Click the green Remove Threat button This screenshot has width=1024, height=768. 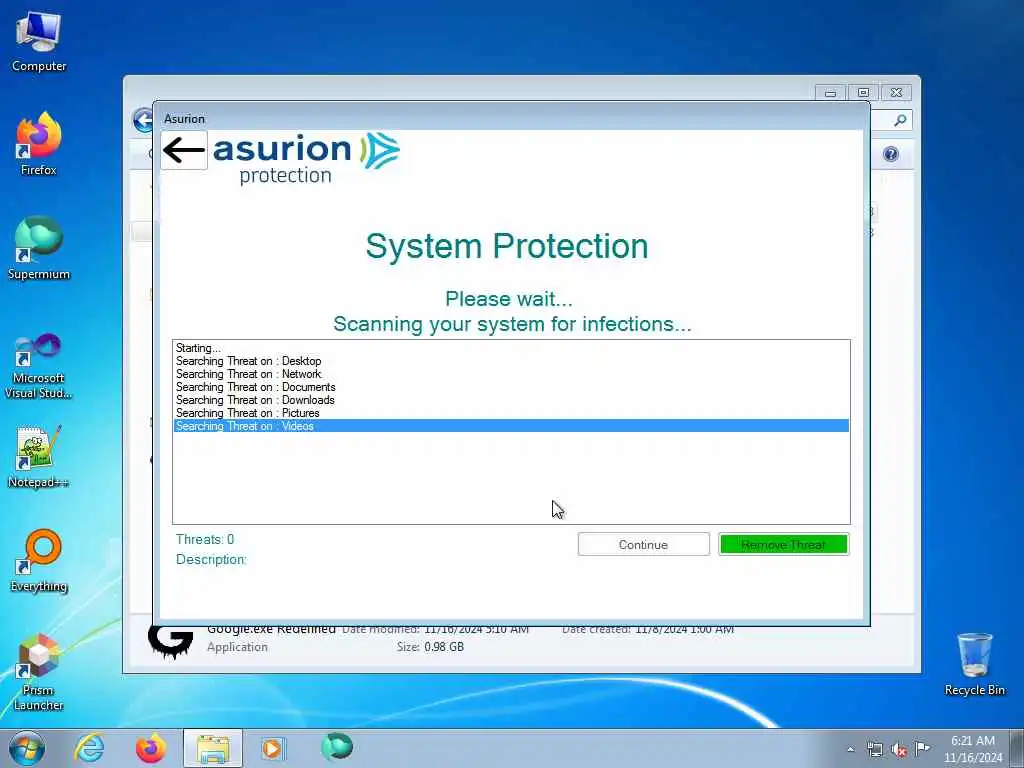click(x=783, y=545)
